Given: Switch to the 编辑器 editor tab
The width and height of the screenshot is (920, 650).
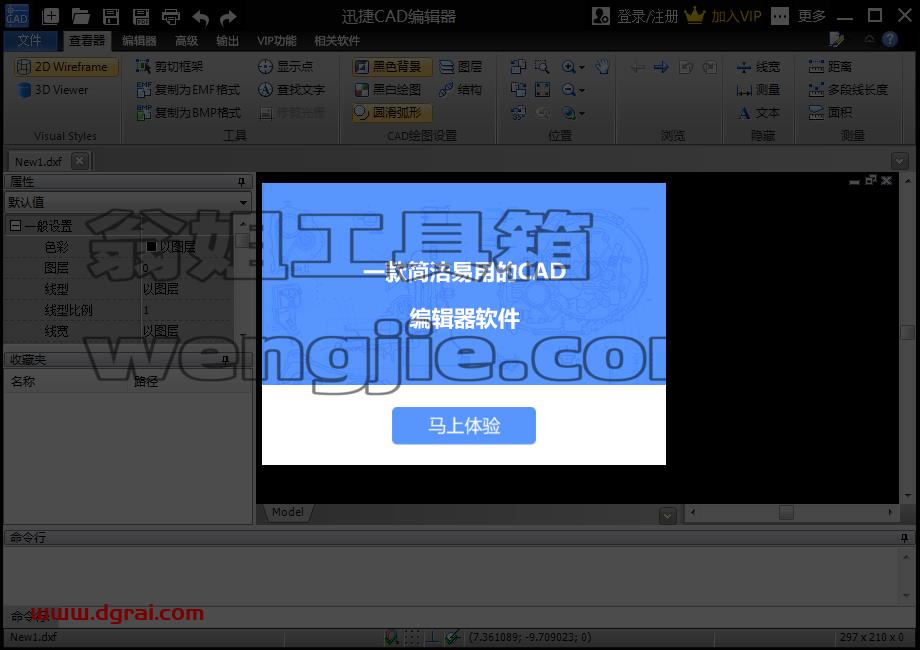Looking at the screenshot, I should (139, 40).
